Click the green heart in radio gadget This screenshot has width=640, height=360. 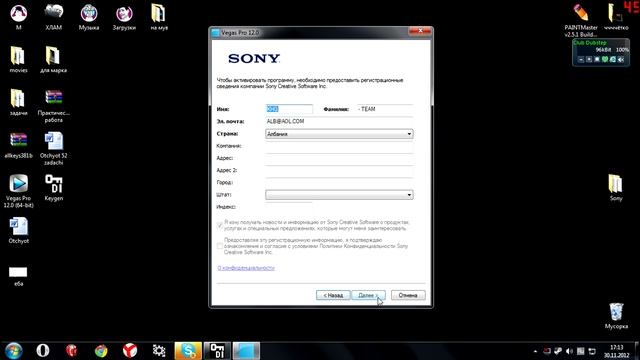(x=605, y=60)
